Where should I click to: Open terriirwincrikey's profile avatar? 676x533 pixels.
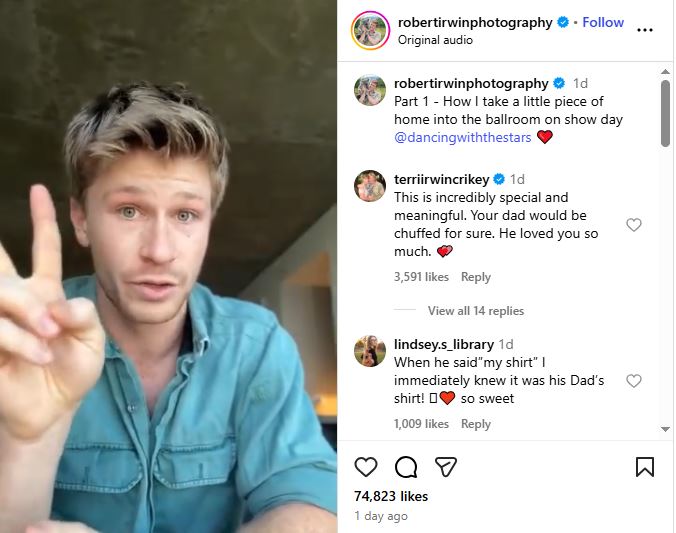point(369,186)
